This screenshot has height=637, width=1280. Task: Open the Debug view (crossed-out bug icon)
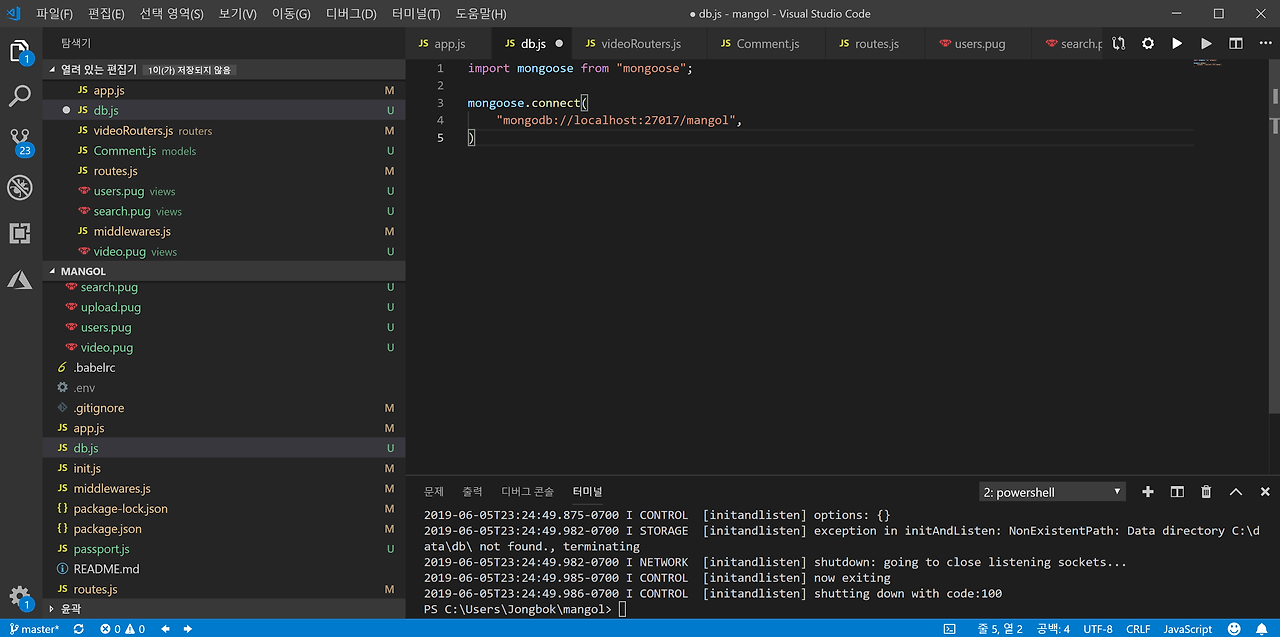20,187
